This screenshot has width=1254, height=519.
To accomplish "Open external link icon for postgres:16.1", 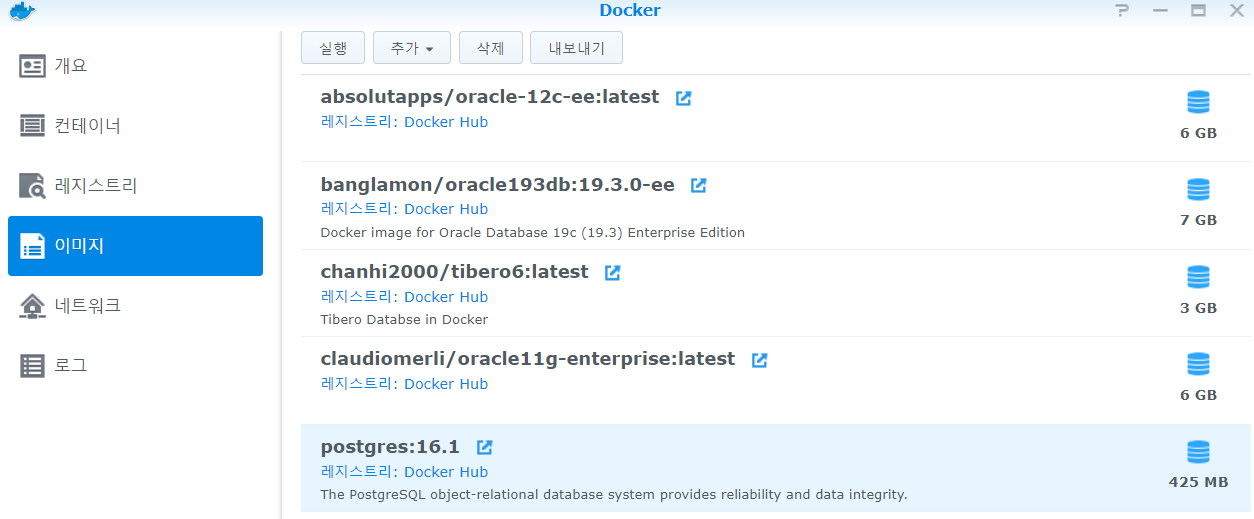I will [485, 447].
